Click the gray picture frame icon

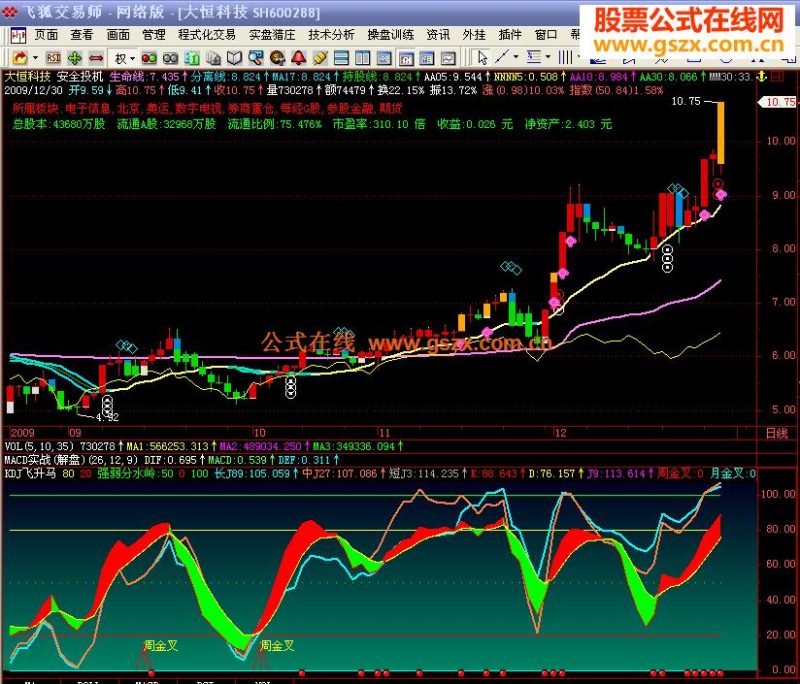pos(448,59)
